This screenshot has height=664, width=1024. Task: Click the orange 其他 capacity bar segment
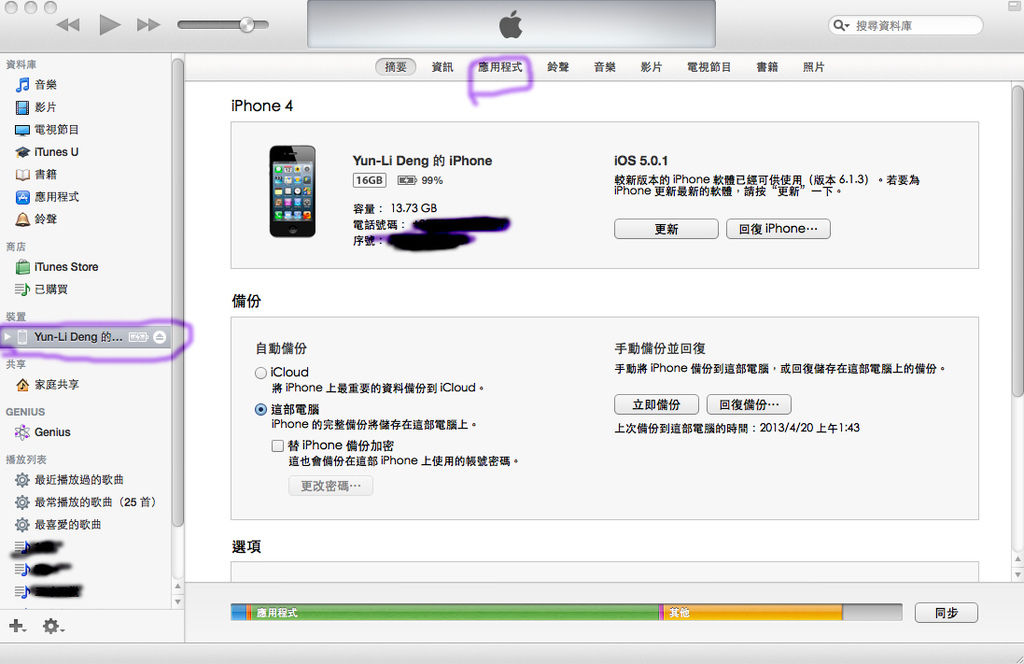pyautogui.click(x=753, y=612)
